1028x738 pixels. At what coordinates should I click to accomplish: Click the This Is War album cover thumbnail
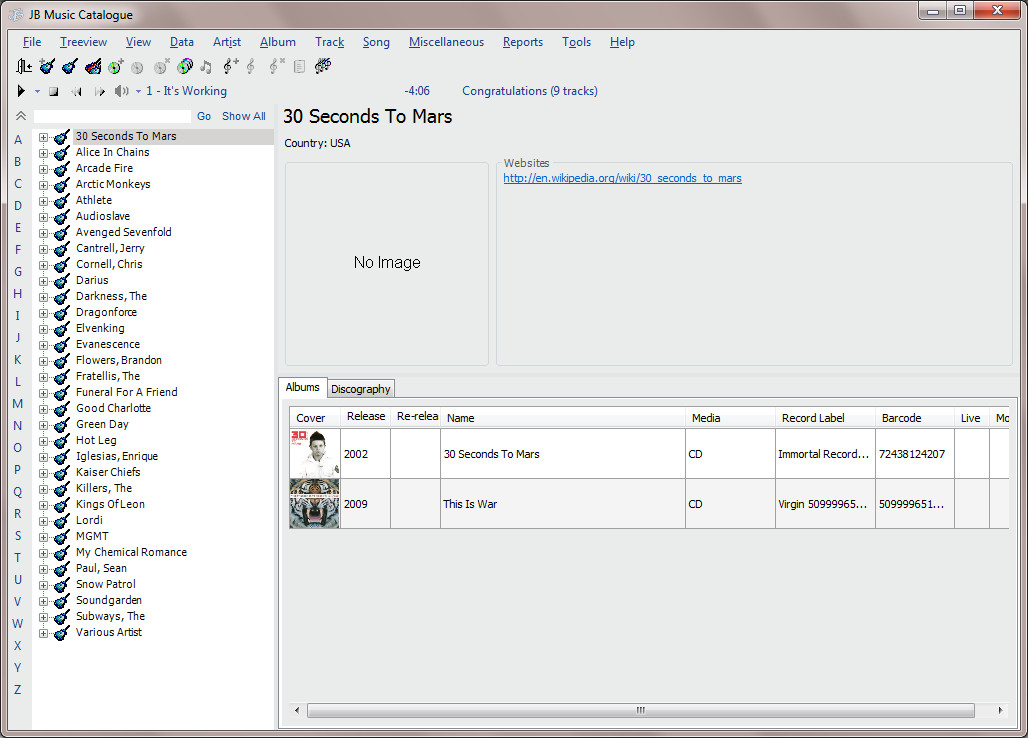click(315, 503)
